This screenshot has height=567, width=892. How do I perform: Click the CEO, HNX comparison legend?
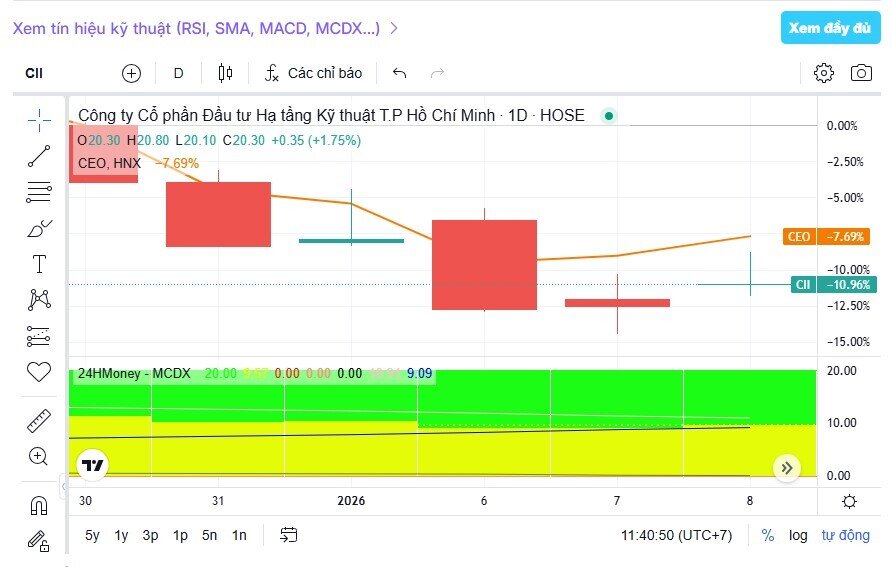[x=109, y=163]
